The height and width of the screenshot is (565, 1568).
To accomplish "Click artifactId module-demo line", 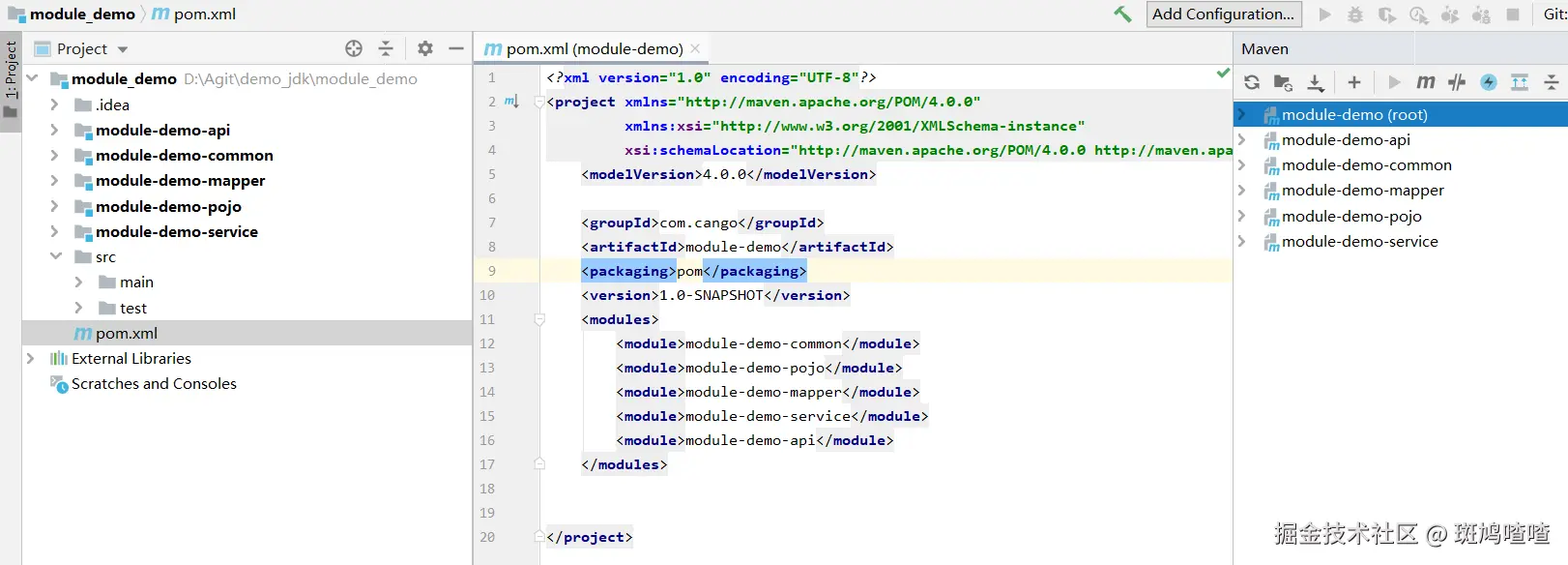I will [x=738, y=247].
